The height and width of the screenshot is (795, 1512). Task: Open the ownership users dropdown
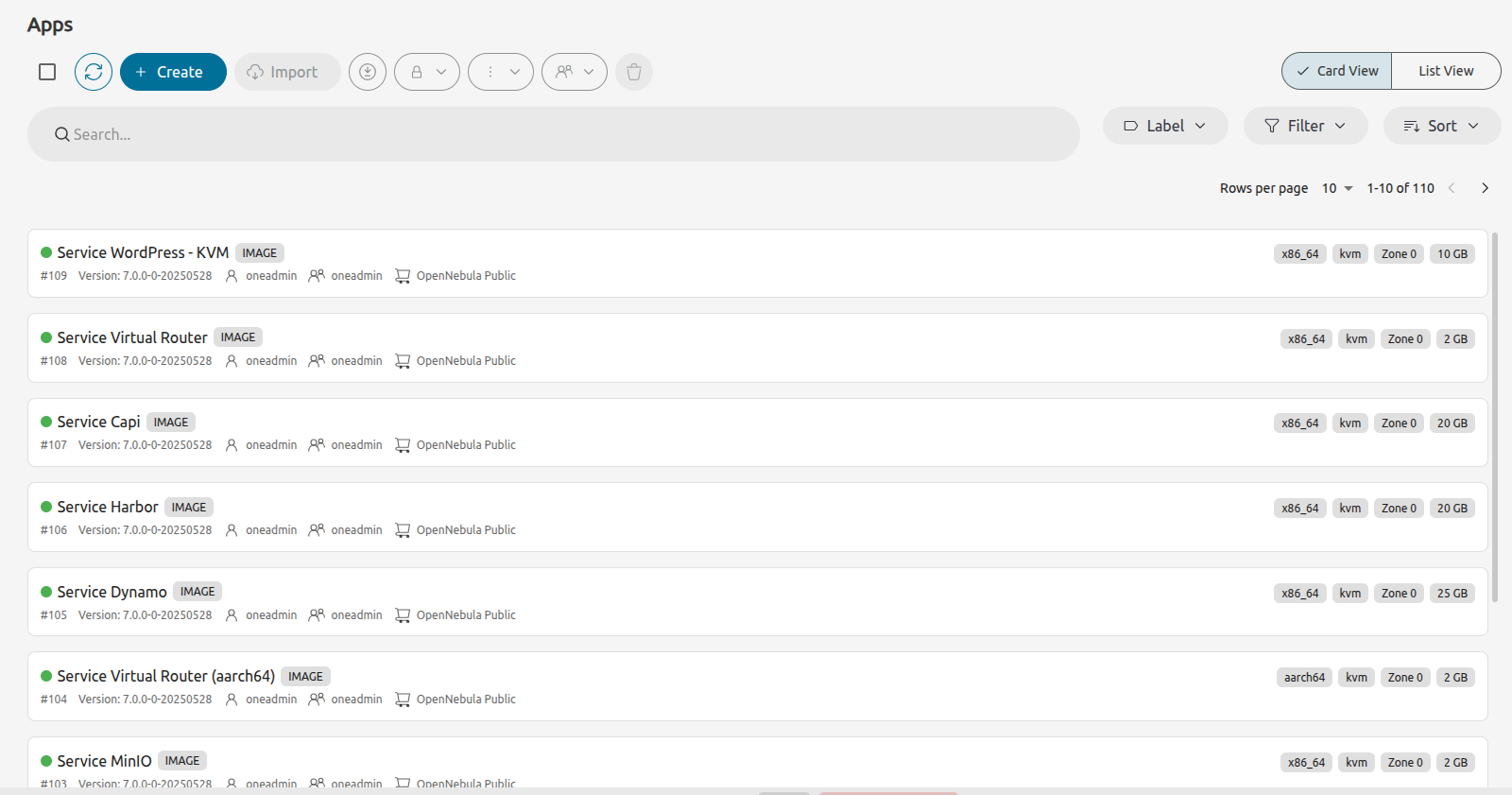pyautogui.click(x=575, y=72)
